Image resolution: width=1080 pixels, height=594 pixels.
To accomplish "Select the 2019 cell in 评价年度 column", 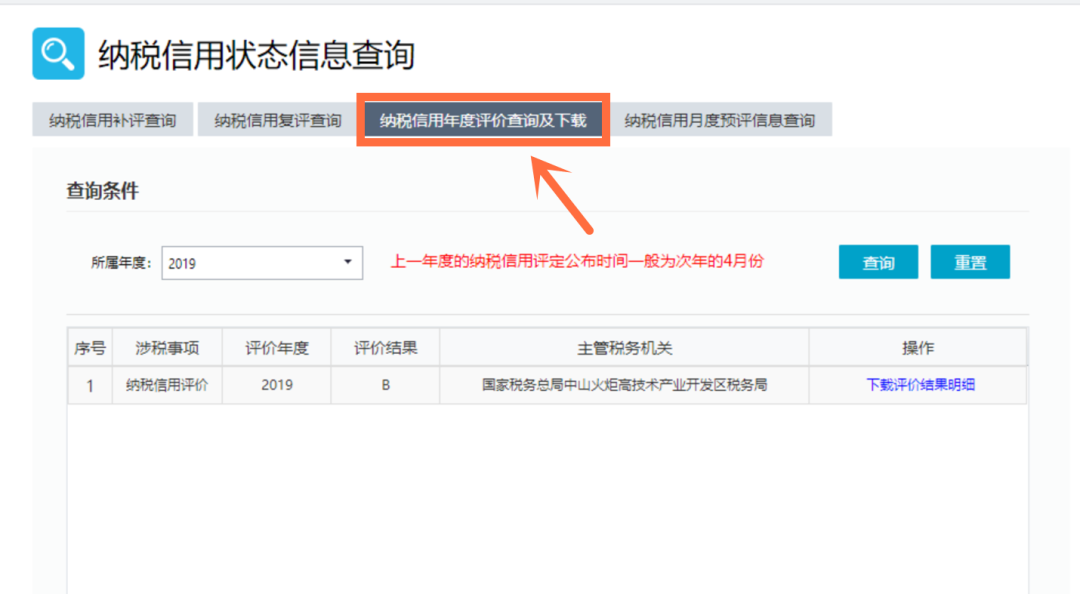I will [277, 385].
